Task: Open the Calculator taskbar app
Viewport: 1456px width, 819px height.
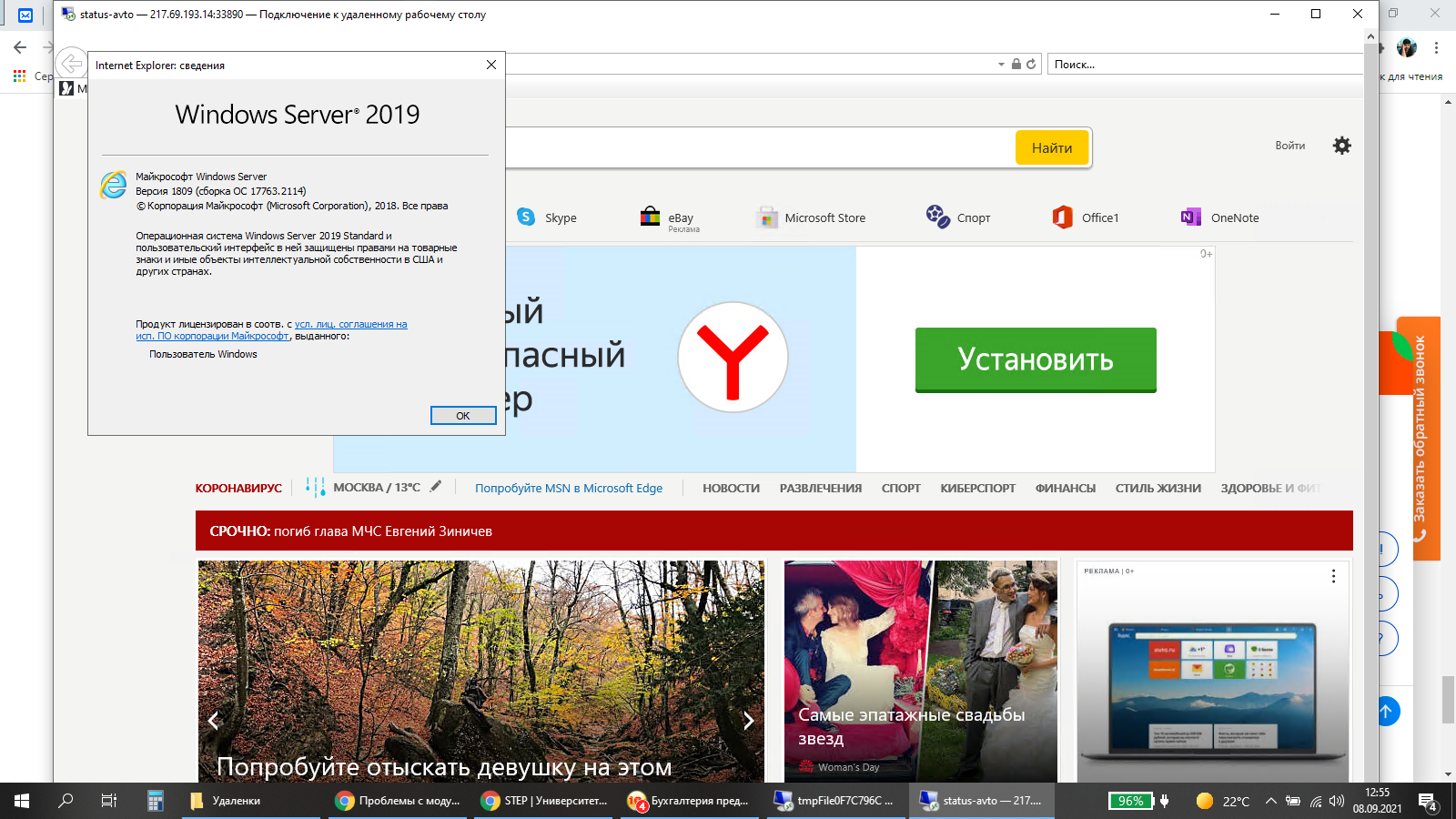Action: click(x=156, y=801)
